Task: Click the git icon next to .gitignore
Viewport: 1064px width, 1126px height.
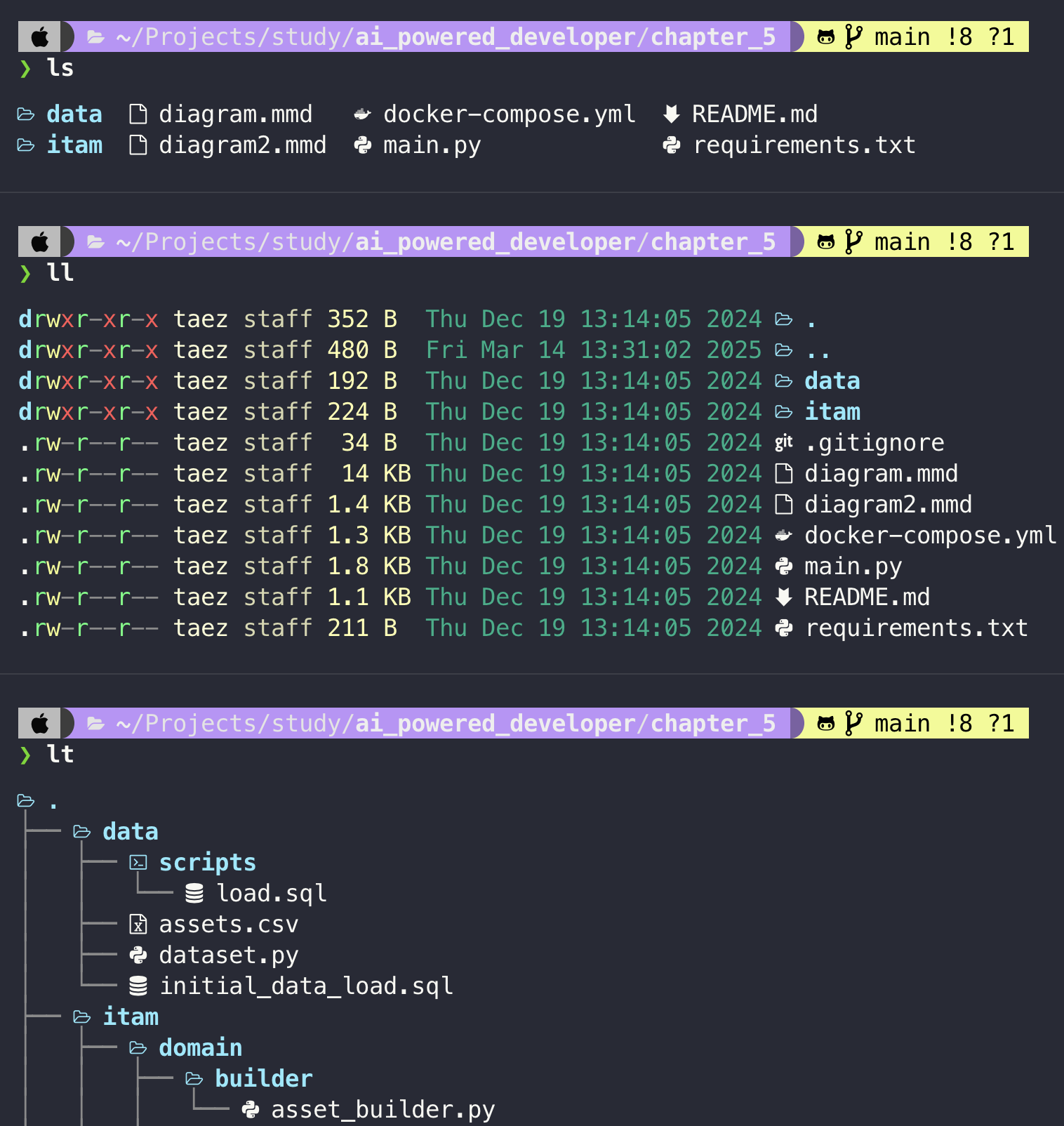Action: tap(783, 442)
